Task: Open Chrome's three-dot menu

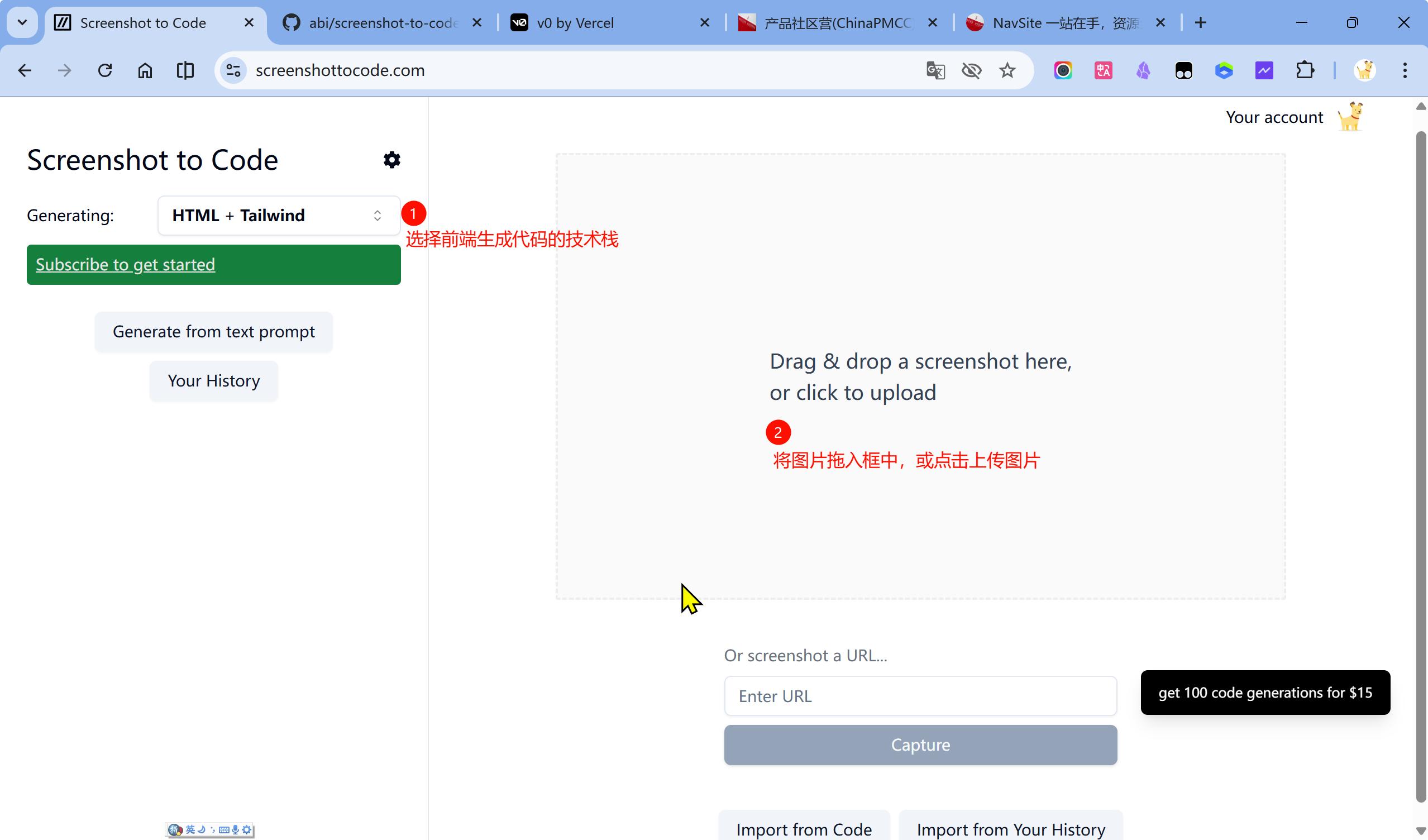Action: tap(1405, 70)
